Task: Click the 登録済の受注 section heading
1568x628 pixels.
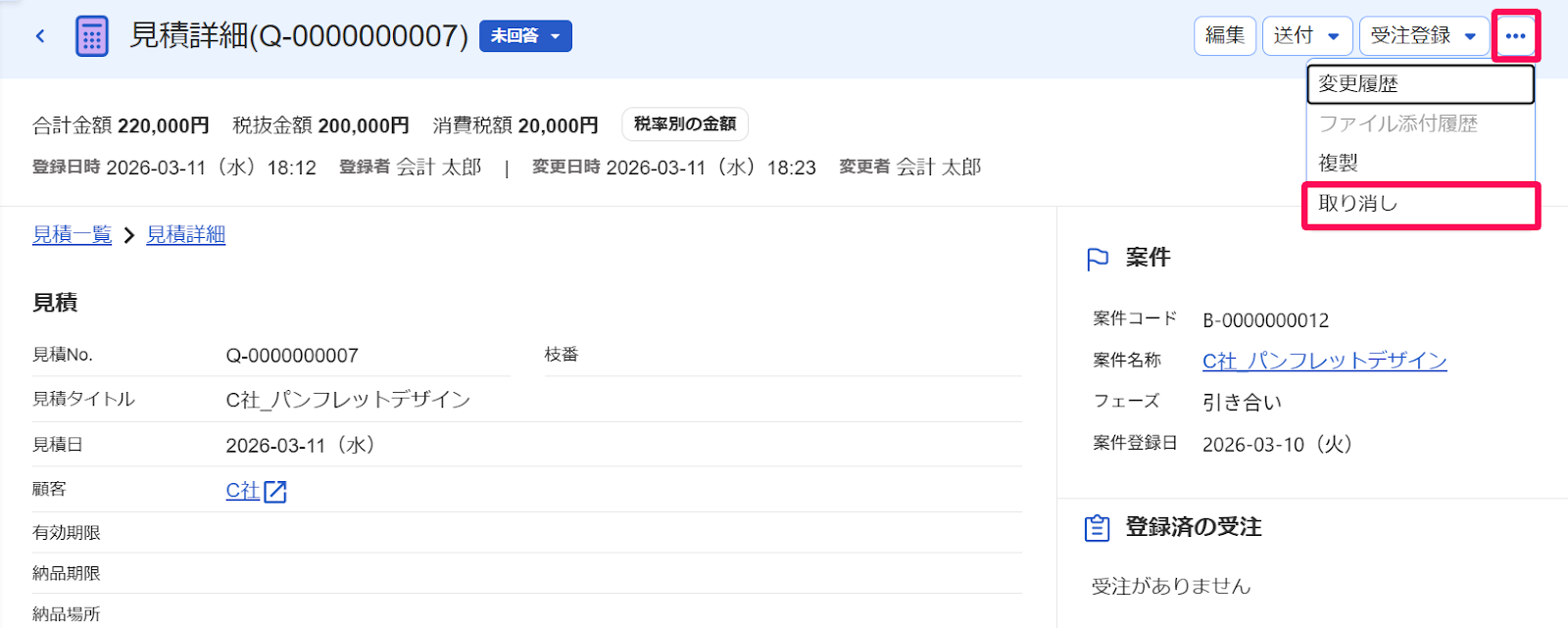Action: pos(1194,527)
